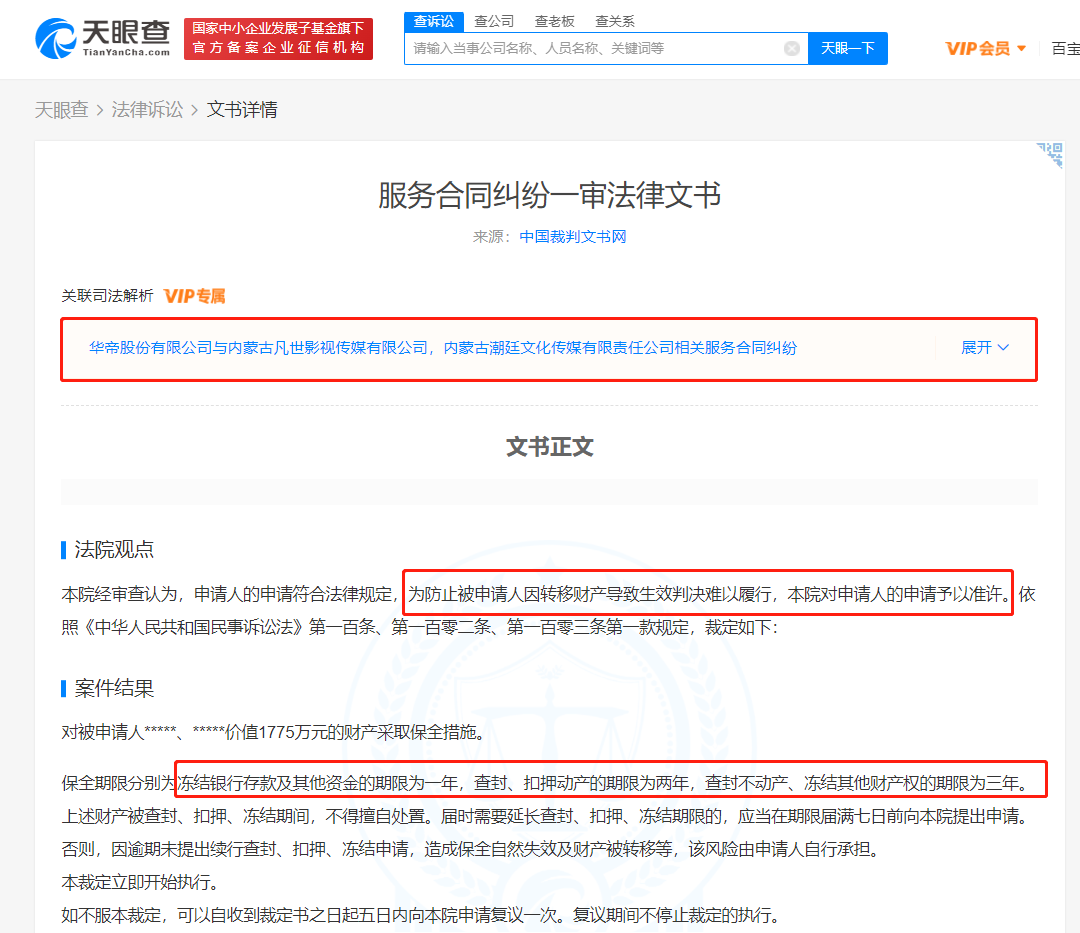The height and width of the screenshot is (933, 1080).
Task: Switch to the 查老板 search tab
Action: tap(554, 21)
